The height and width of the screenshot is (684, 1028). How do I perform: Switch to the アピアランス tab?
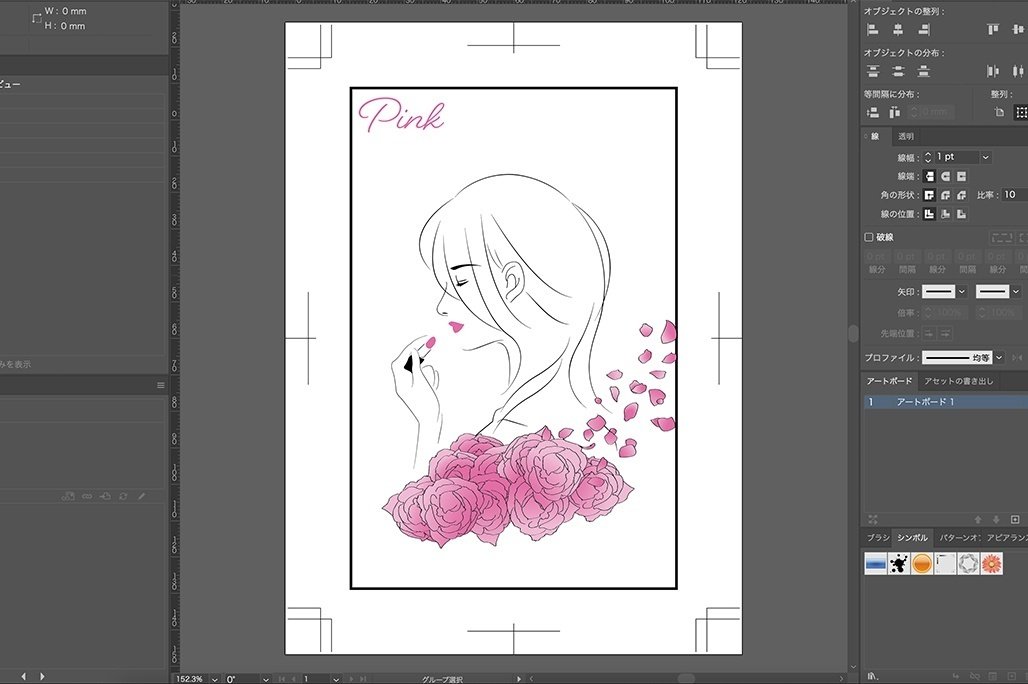(1006, 538)
